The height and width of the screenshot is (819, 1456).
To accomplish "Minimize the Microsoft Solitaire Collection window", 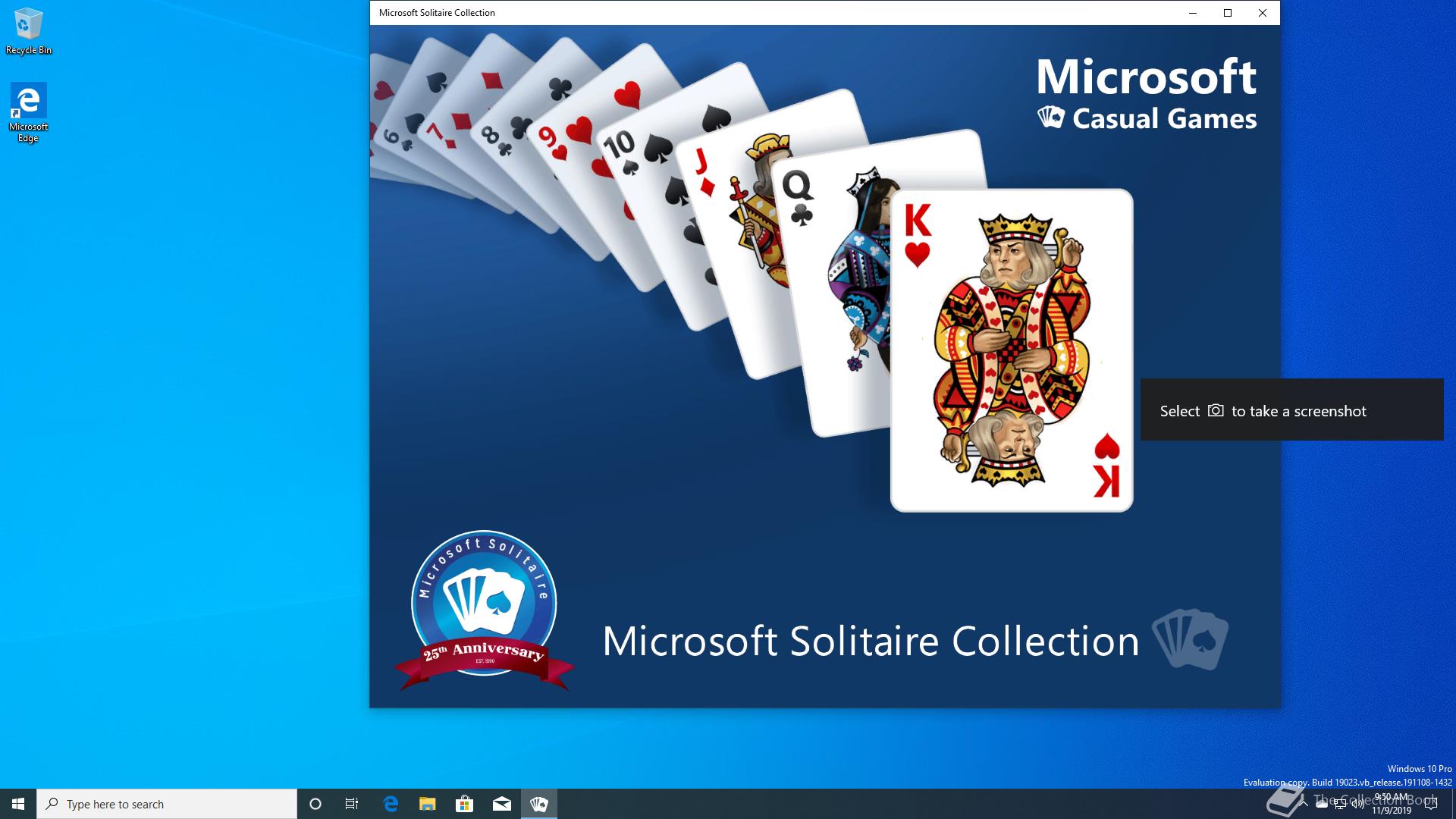I will coord(1193,13).
